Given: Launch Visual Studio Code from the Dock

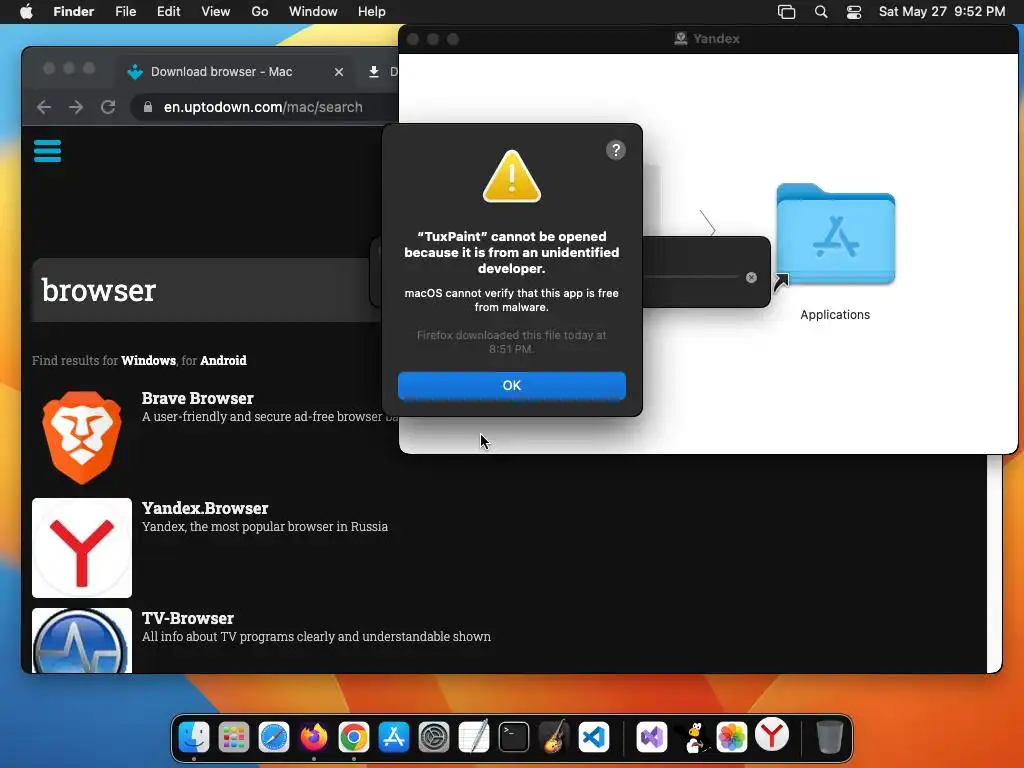Looking at the screenshot, I should [594, 737].
